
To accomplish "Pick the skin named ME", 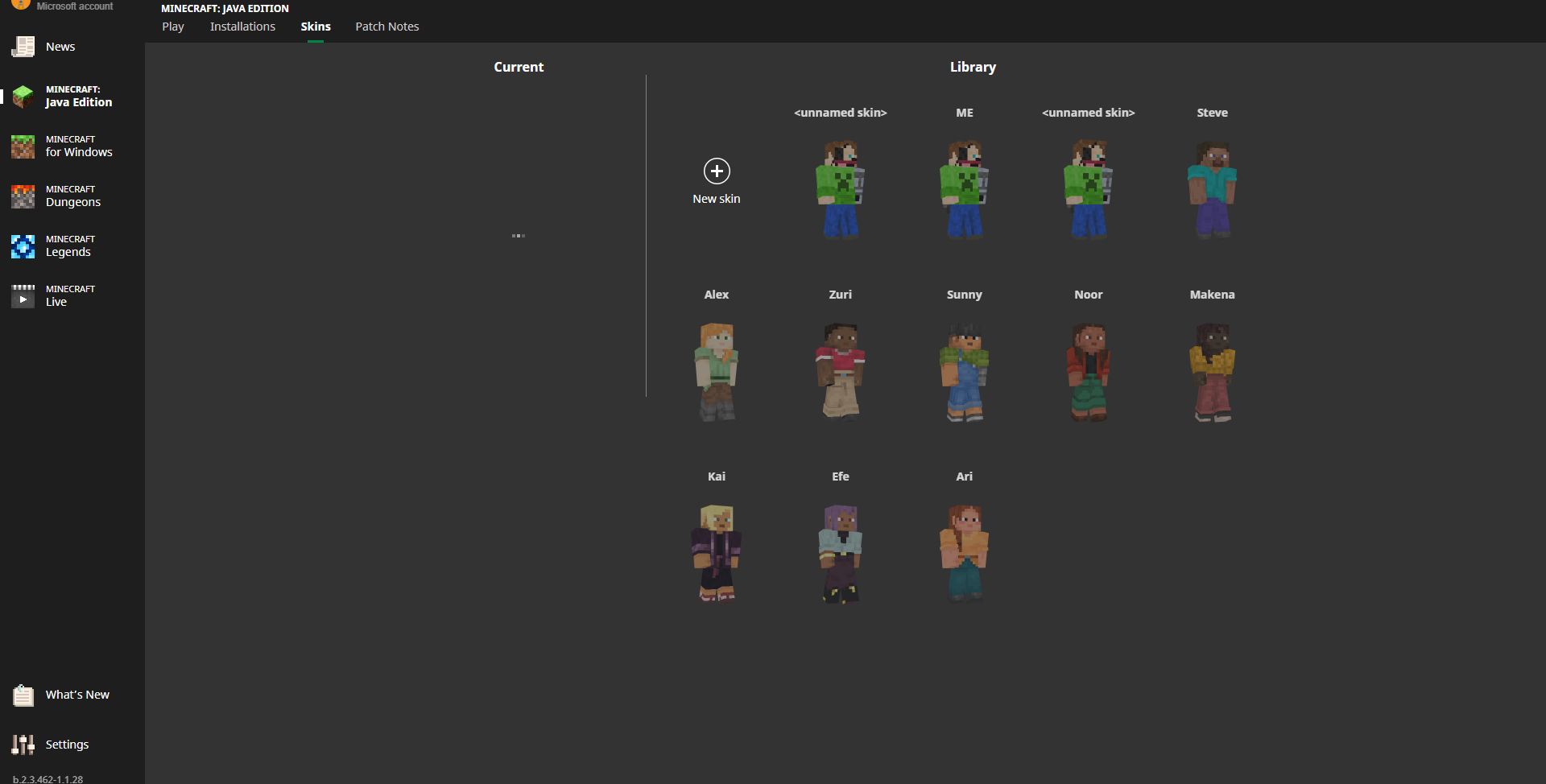I will pyautogui.click(x=965, y=190).
